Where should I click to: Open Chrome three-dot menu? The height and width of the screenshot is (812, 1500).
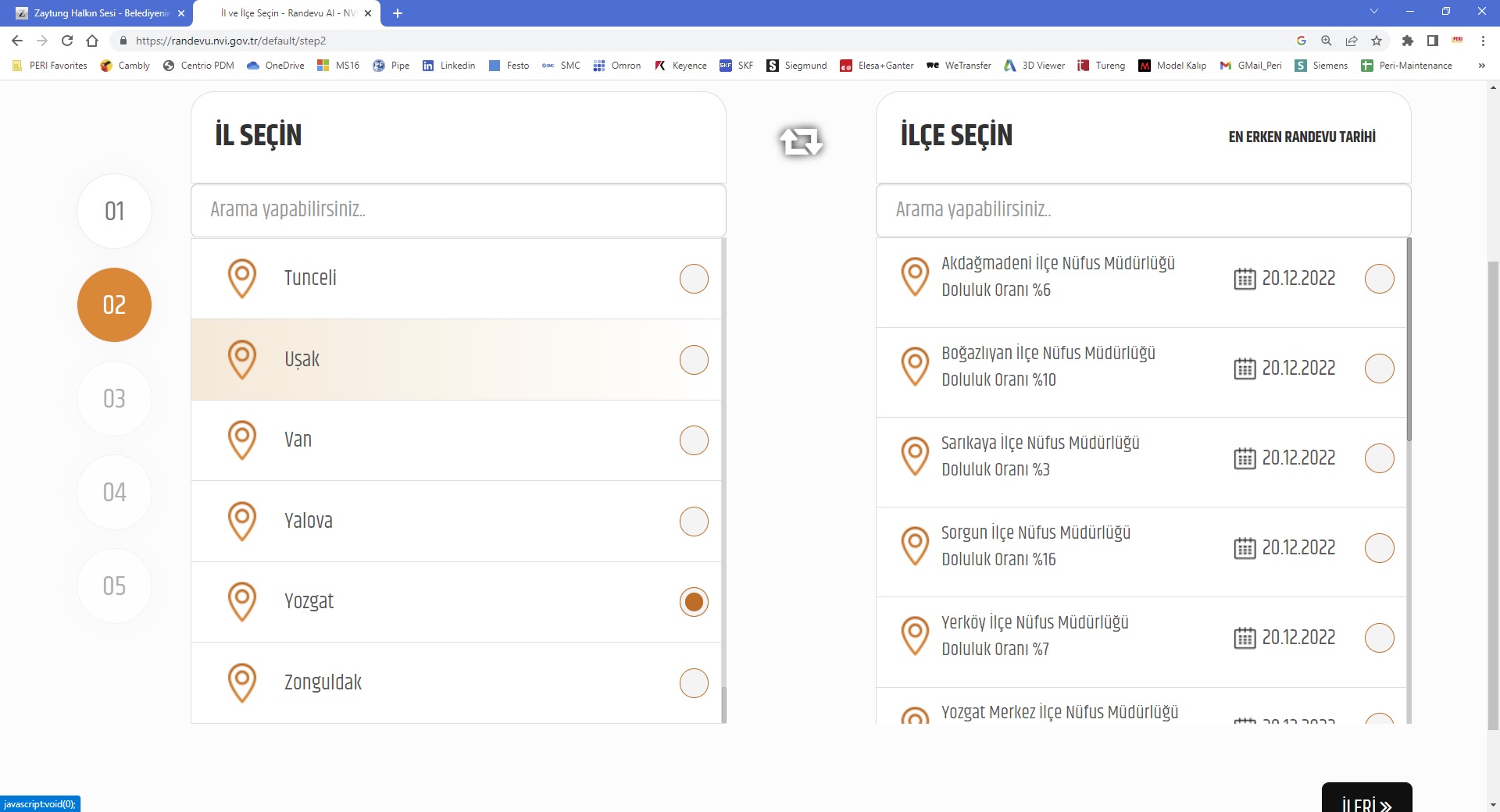point(1483,41)
